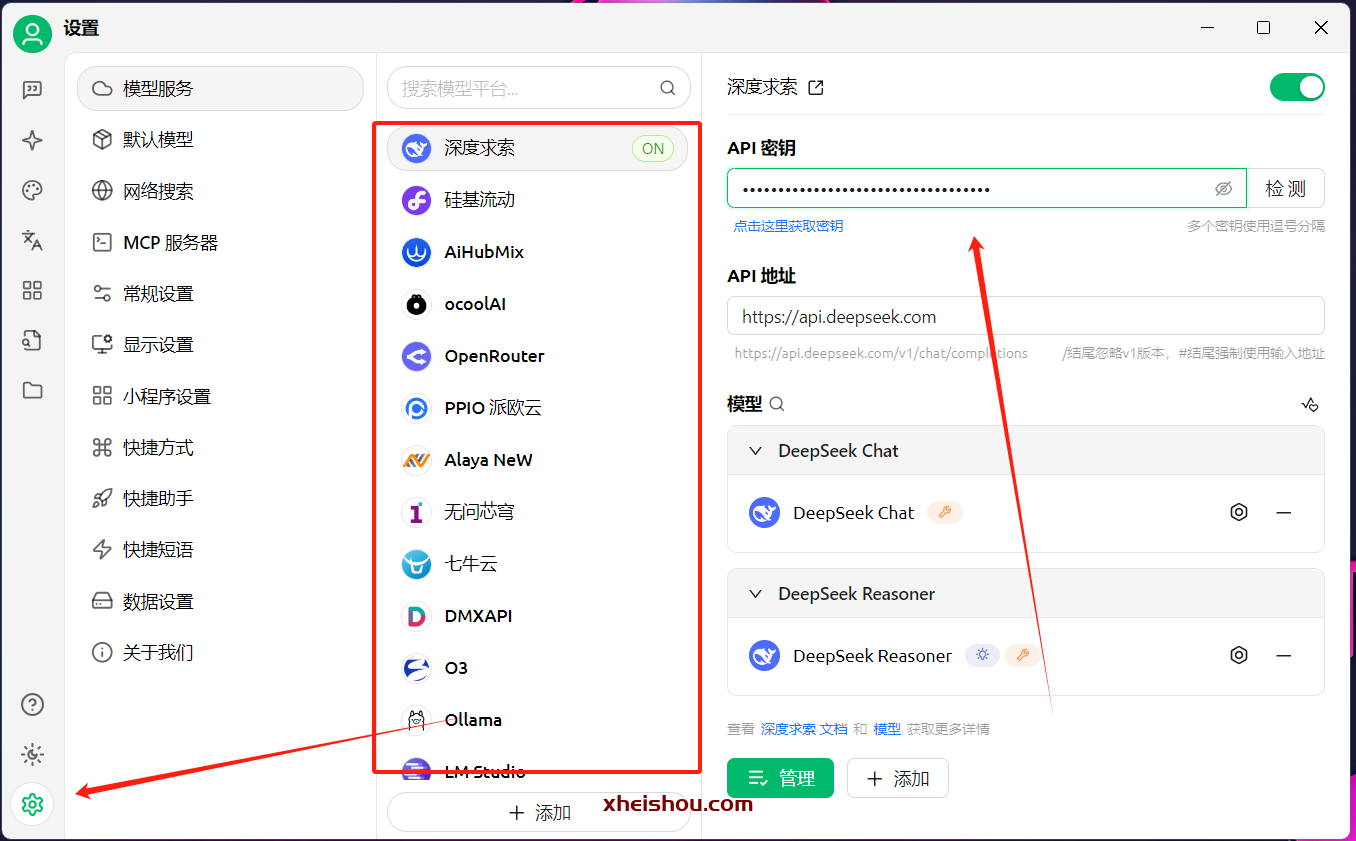Open 常规设置 section
This screenshot has height=841, width=1356.
point(220,293)
